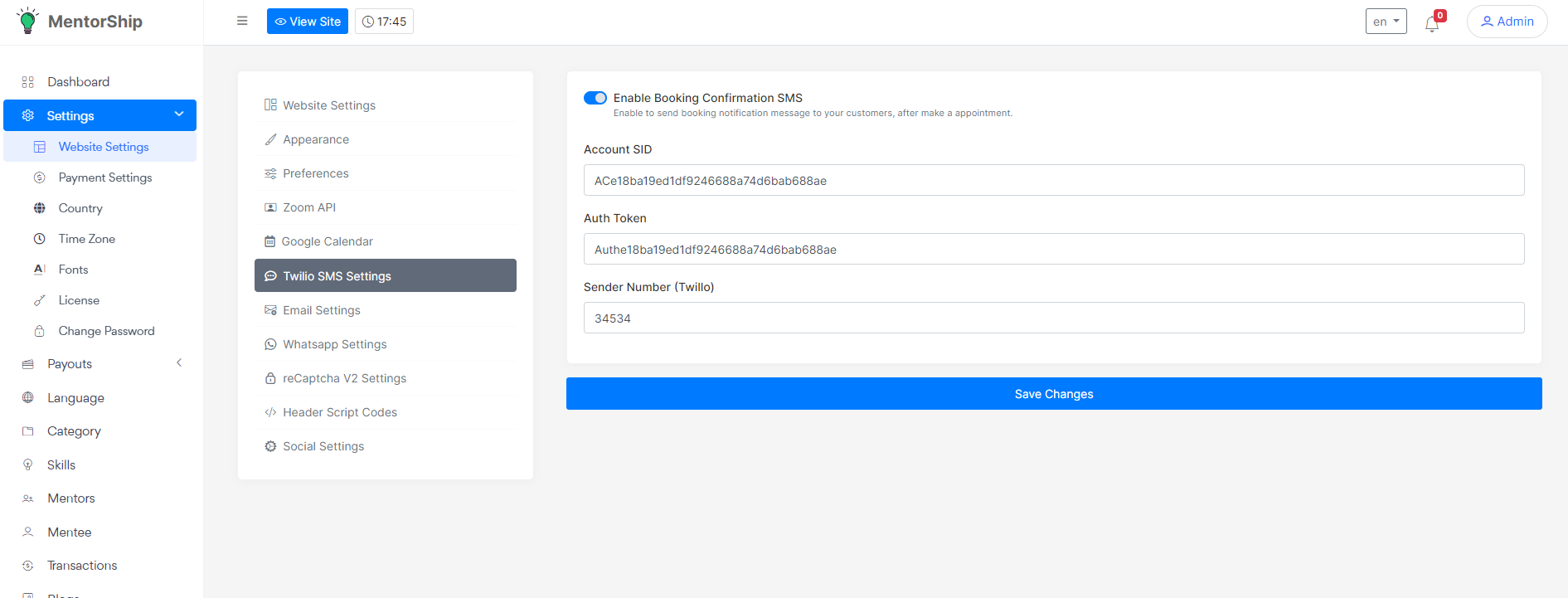Open the Admin profile button
Viewport: 1568px width, 598px height.
tap(1507, 22)
